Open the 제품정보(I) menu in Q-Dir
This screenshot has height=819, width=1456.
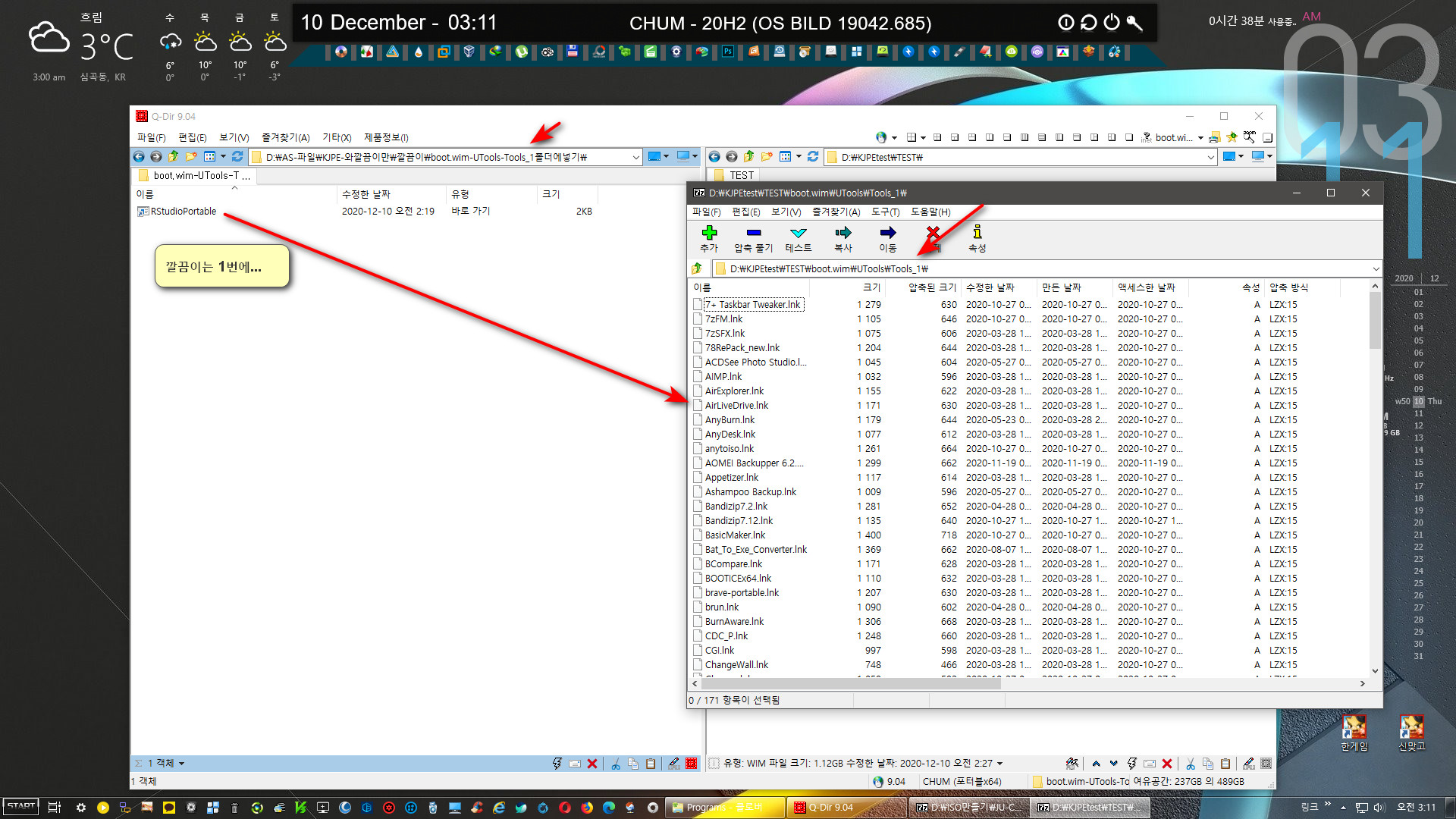(x=386, y=137)
